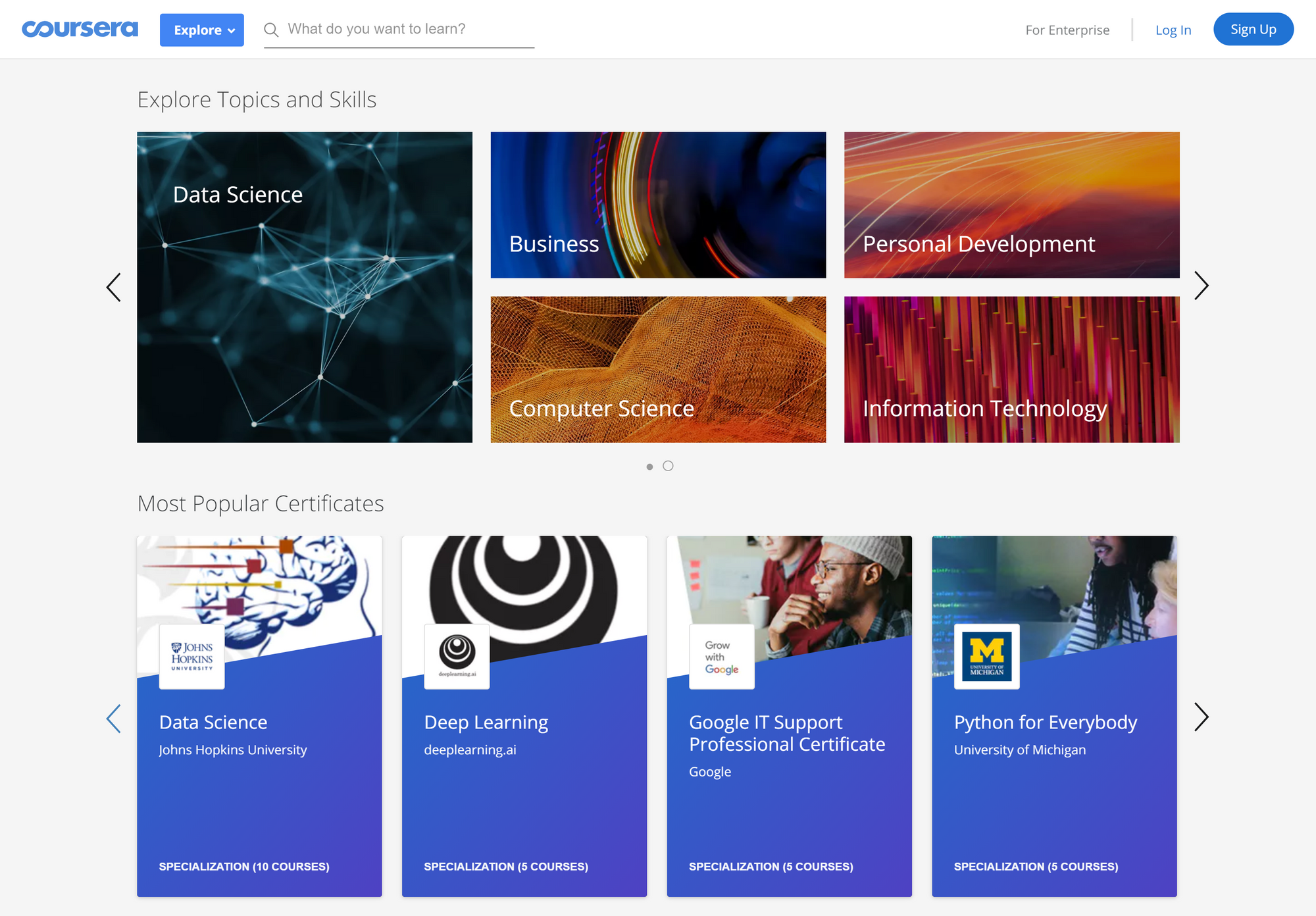Click the search magnifying glass icon
The height and width of the screenshot is (916, 1316).
pos(269,29)
